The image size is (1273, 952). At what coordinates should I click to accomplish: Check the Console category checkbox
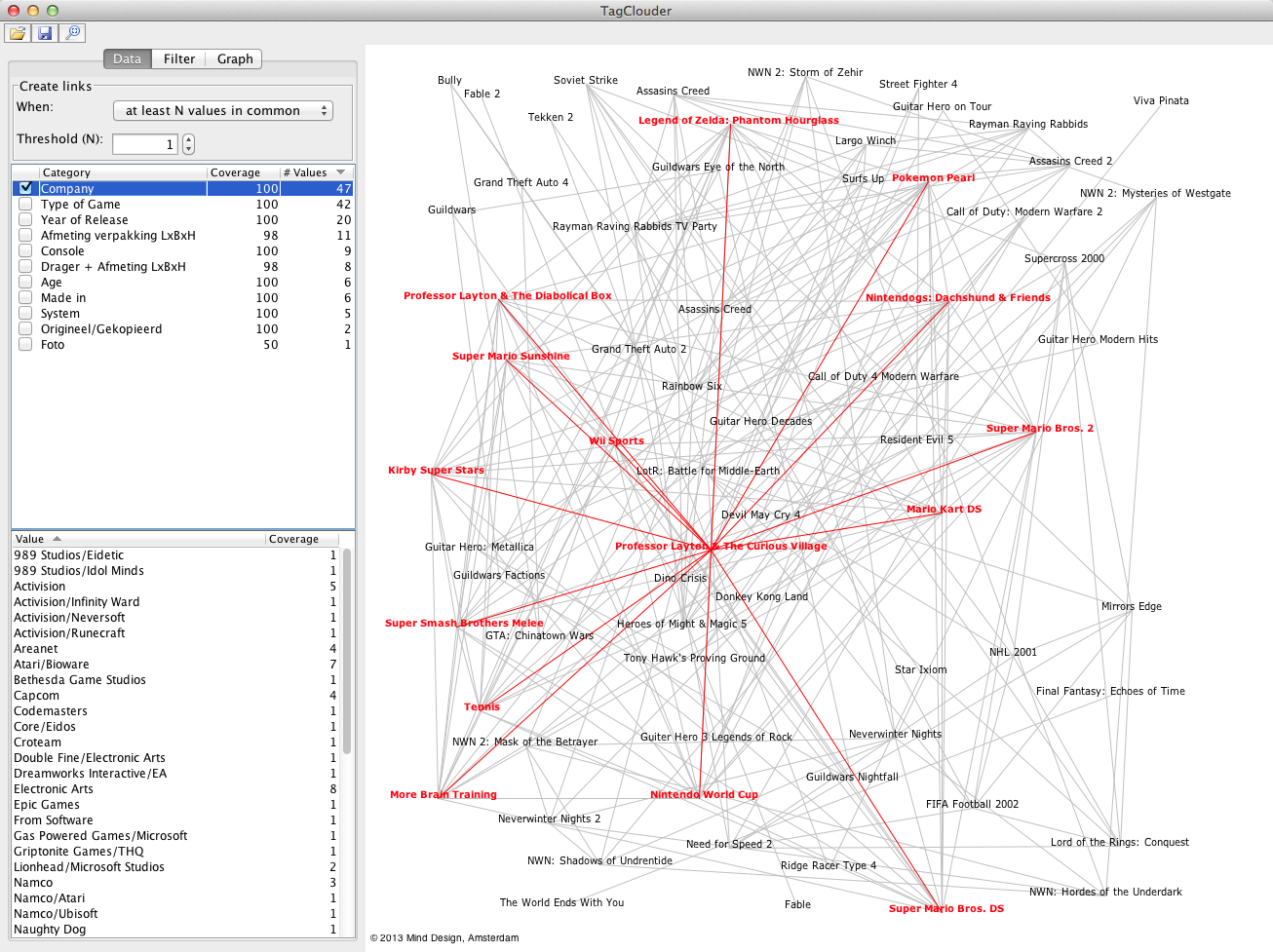coord(25,251)
